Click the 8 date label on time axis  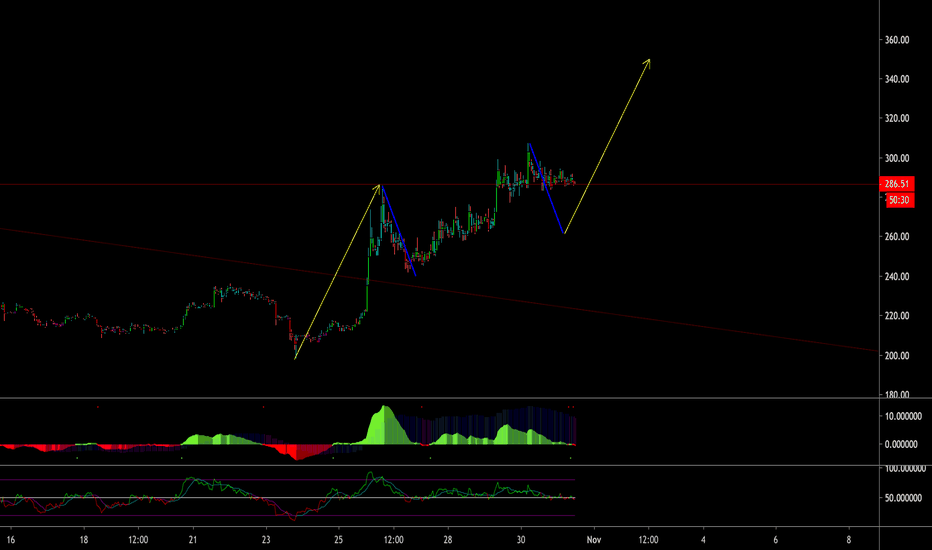(849, 540)
